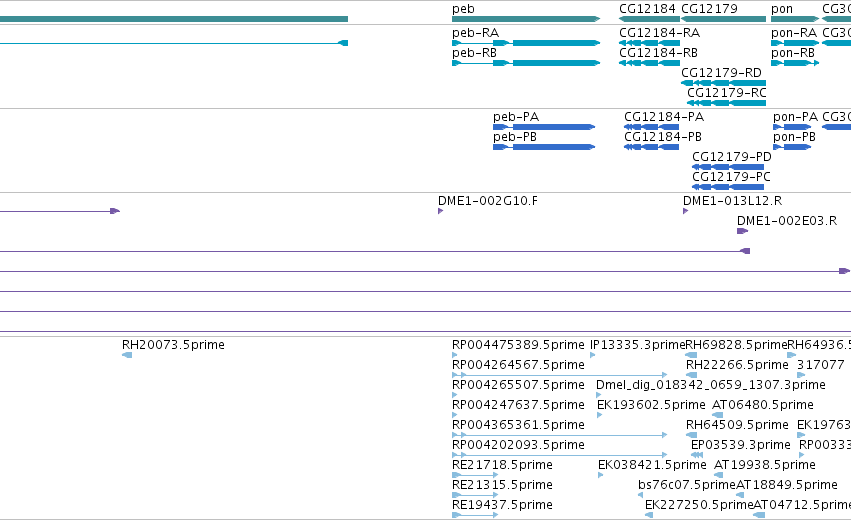851x520 pixels.
Task: Open the RE19437.5prime EST label
Action: [503, 505]
